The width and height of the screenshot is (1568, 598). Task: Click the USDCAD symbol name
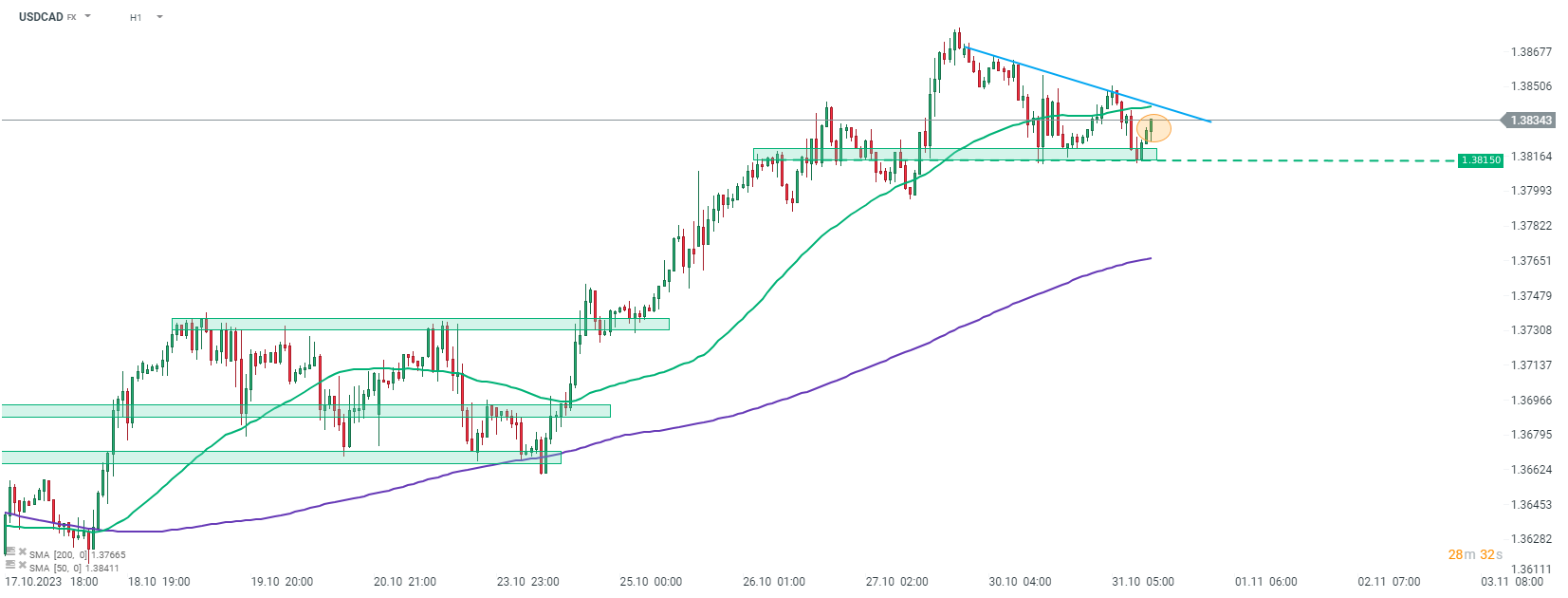(x=41, y=17)
